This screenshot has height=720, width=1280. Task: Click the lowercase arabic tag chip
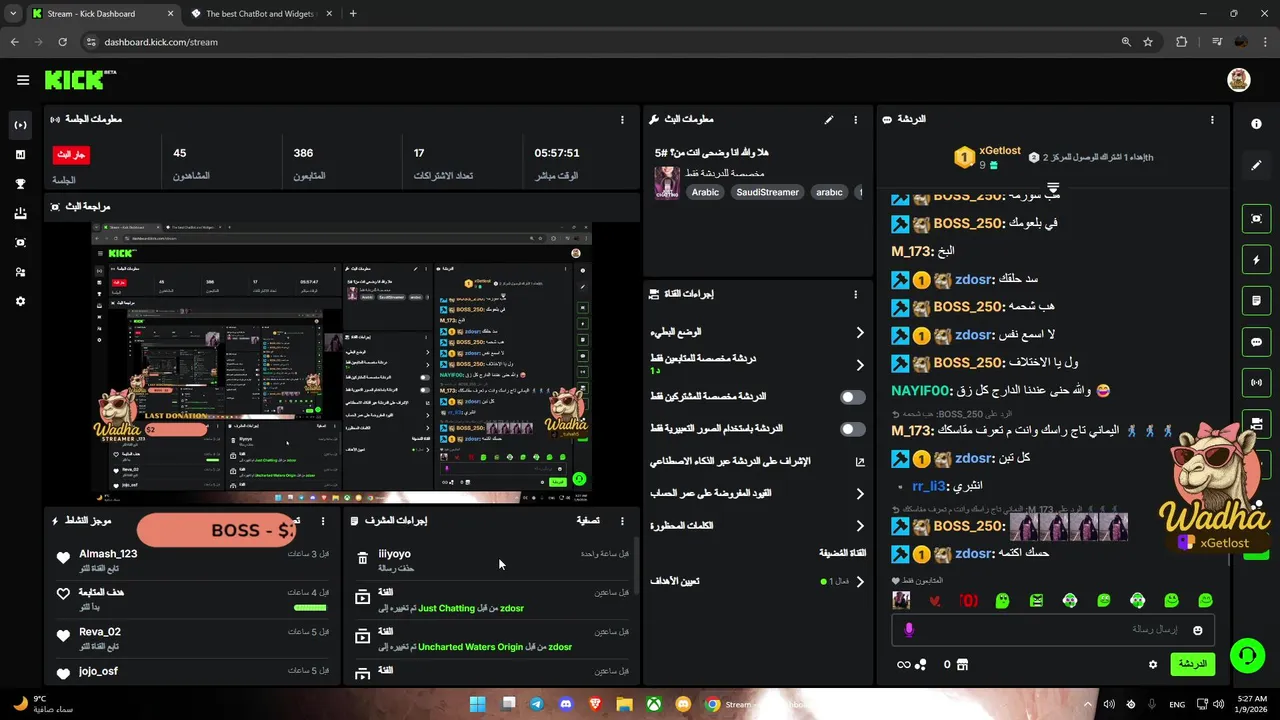[x=829, y=192]
